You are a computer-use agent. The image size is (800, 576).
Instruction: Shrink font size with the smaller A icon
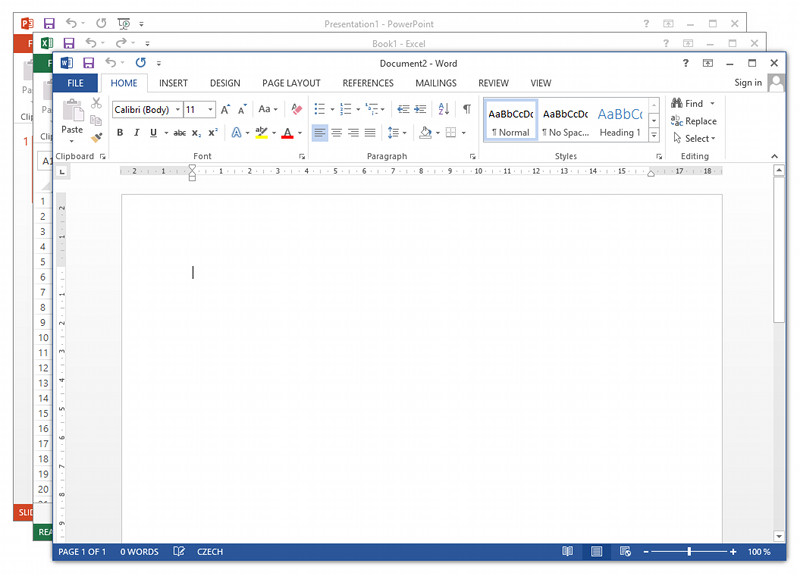coord(242,109)
